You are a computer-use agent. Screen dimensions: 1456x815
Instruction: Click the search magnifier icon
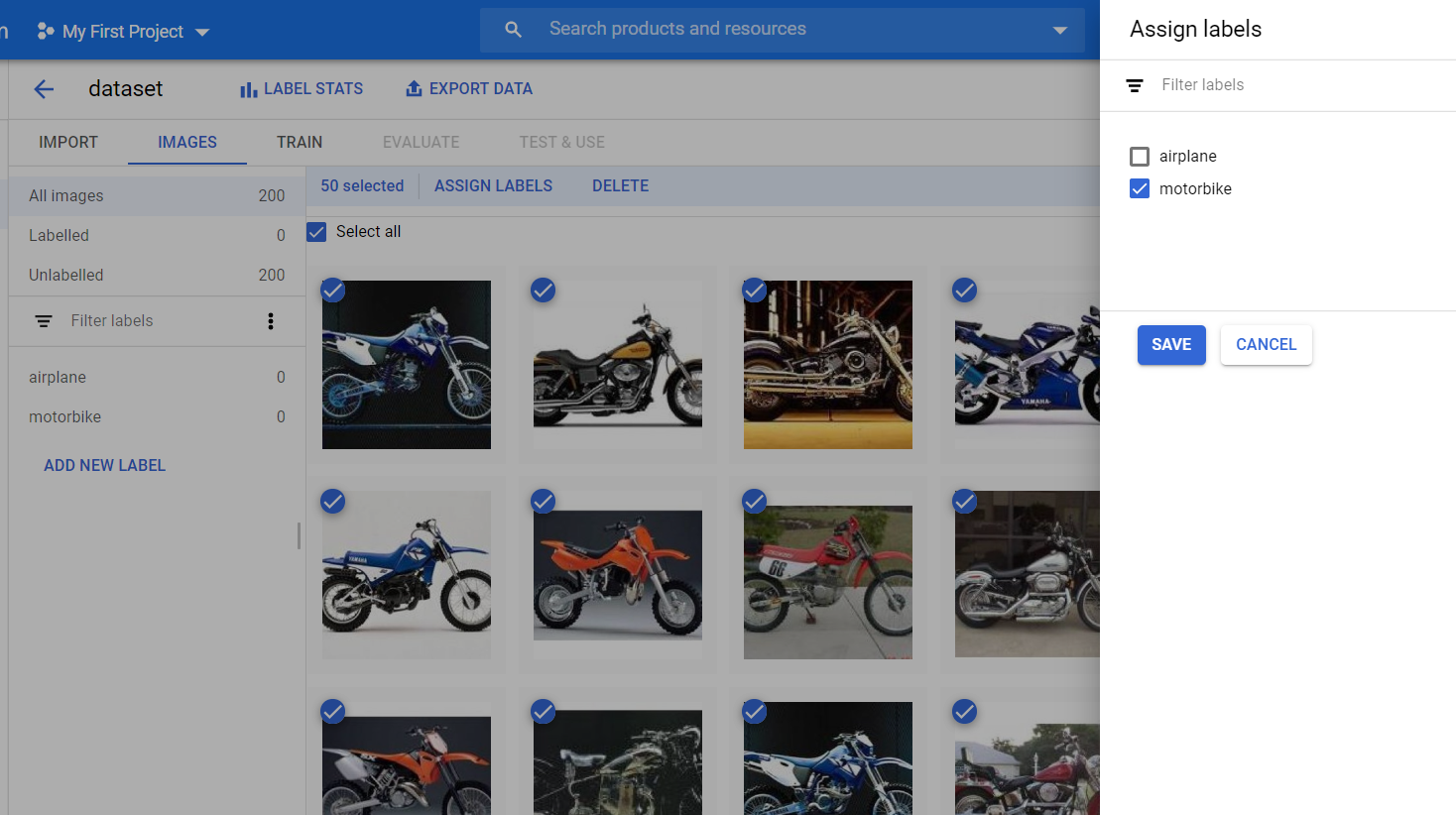[513, 30]
